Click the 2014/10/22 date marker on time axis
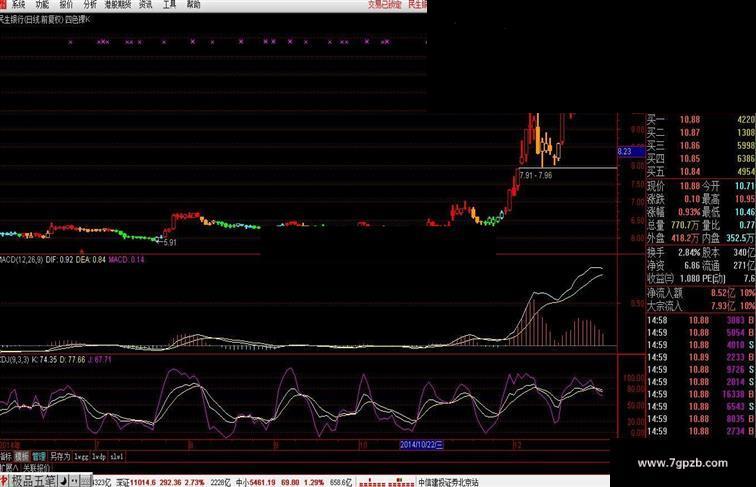The image size is (756, 487). click(x=421, y=445)
